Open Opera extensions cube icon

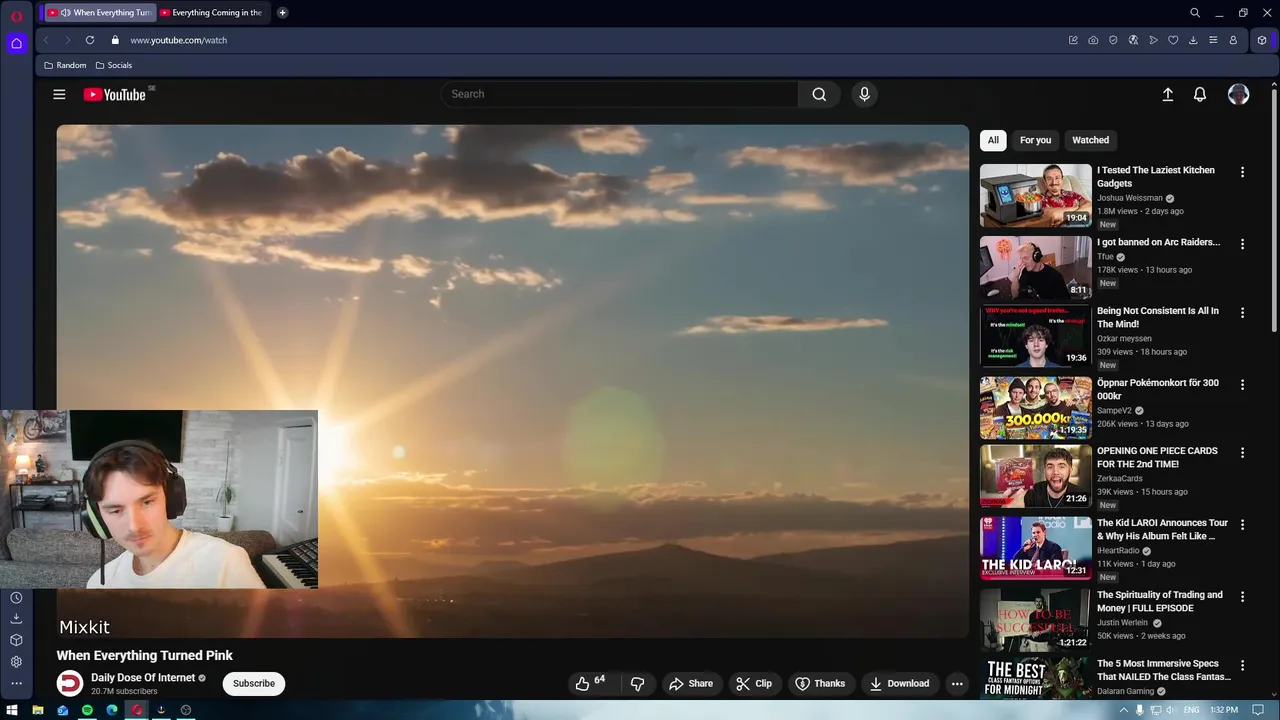pos(1262,40)
